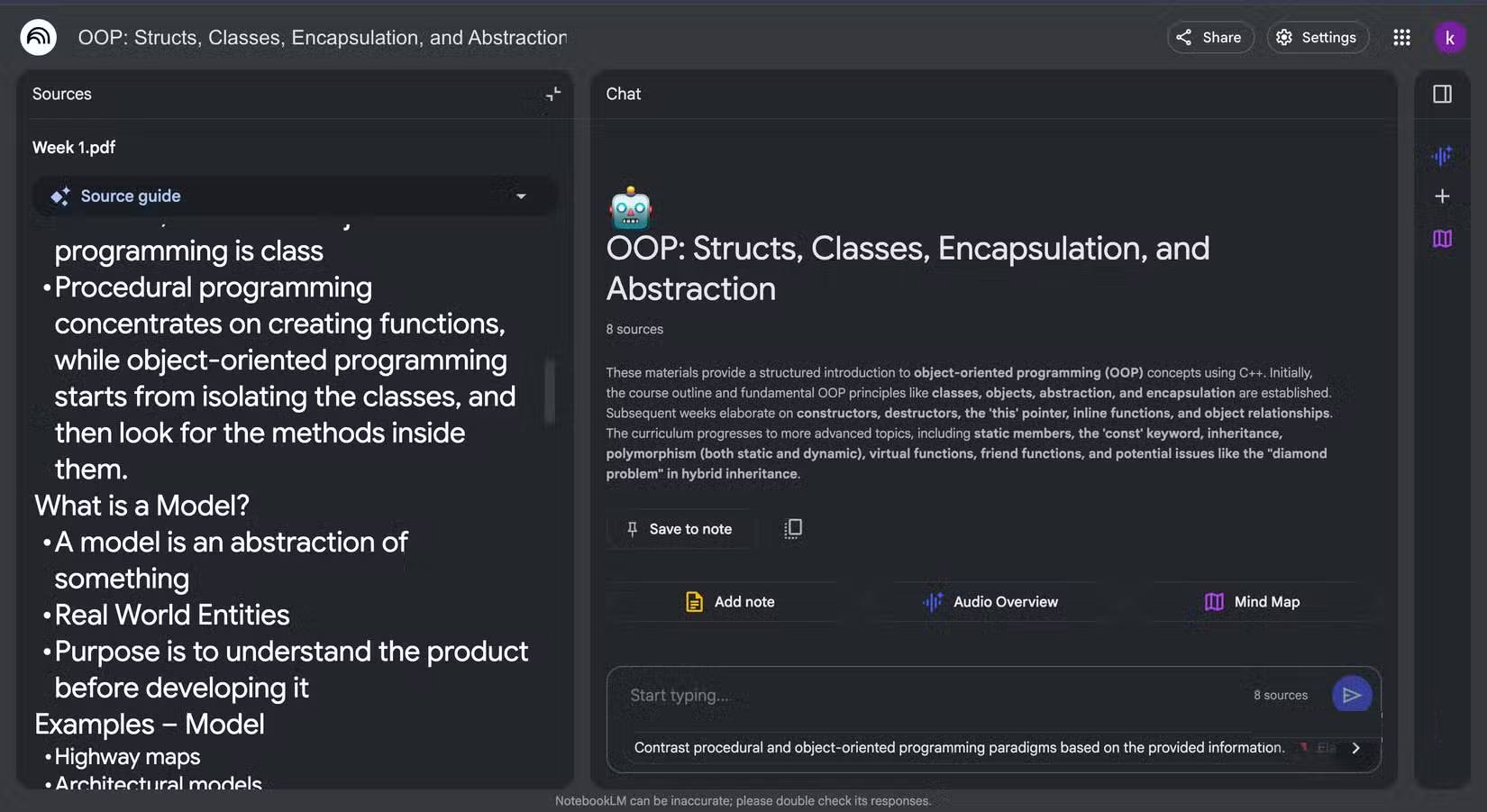
Task: Select the suggested question about programming paradigms
Action: coord(959,748)
